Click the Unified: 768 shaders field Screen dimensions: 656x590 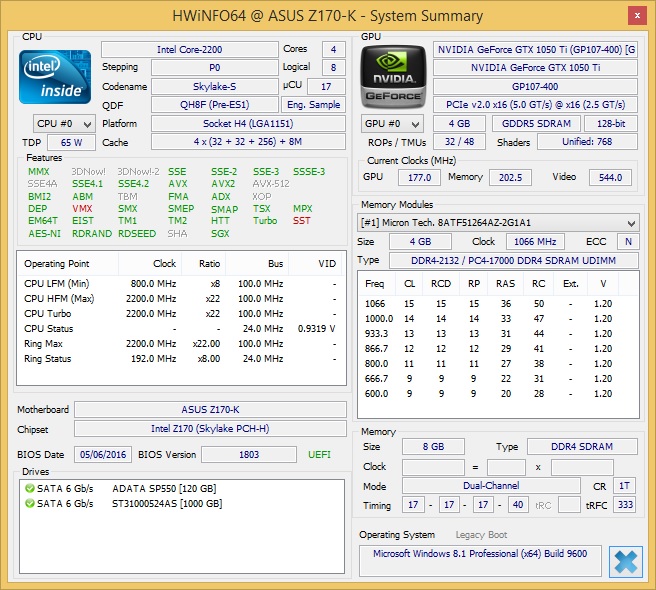click(x=587, y=142)
